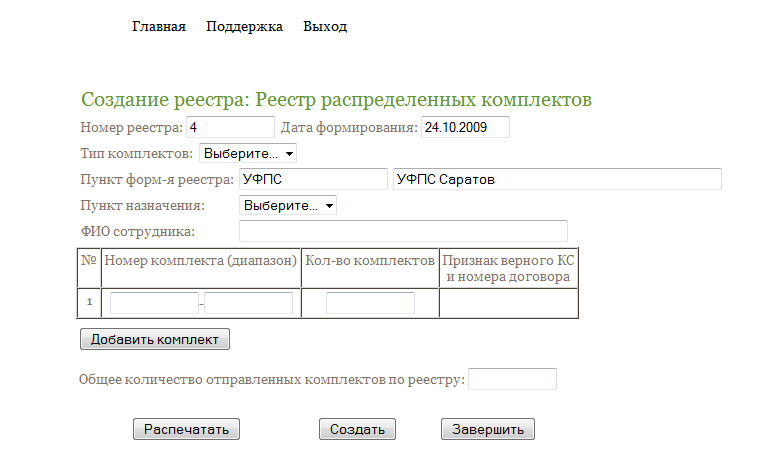The width and height of the screenshot is (768, 464).
Task: Click the Дата формирования field
Action: point(465,127)
